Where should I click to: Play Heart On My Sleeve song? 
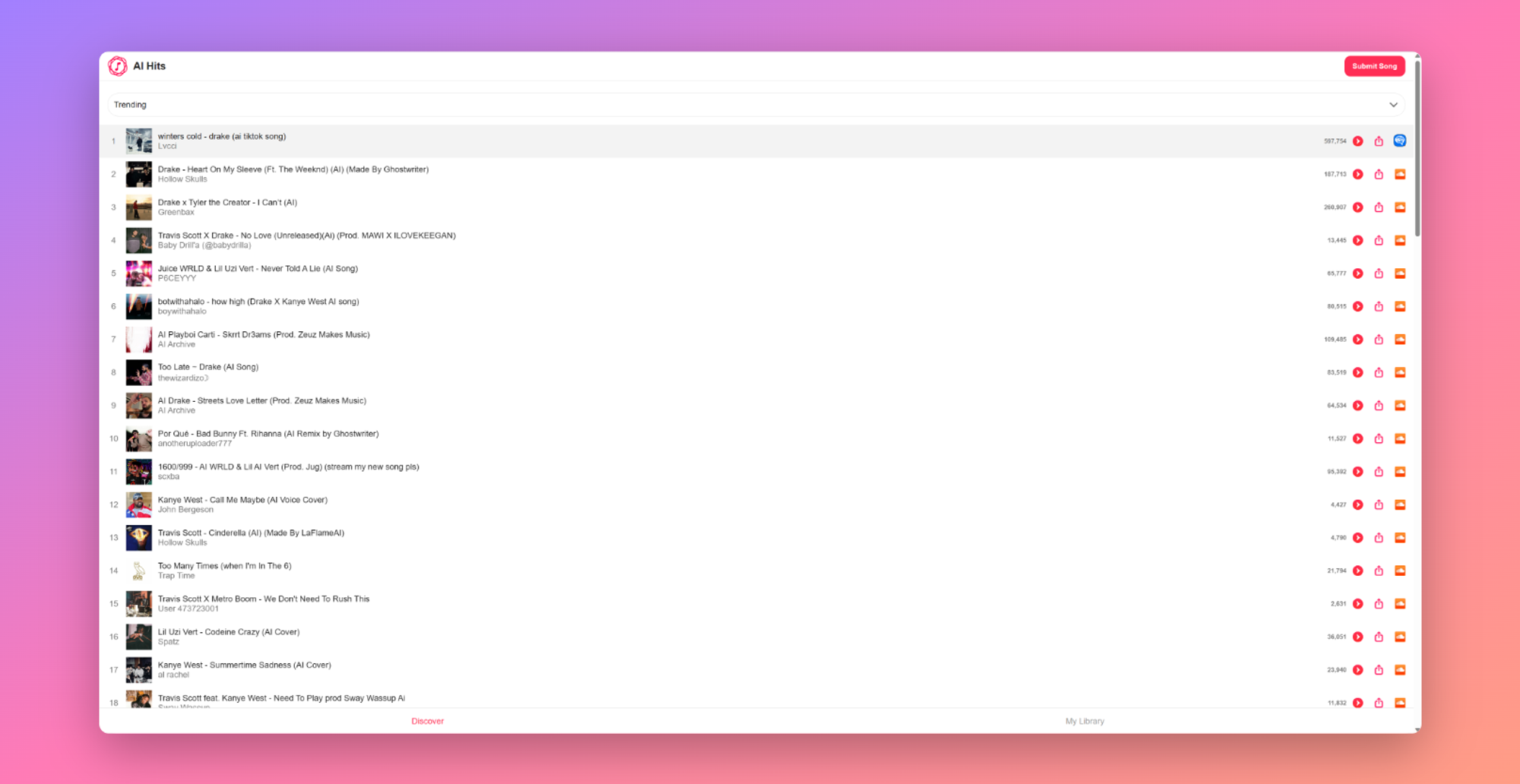1358,175
